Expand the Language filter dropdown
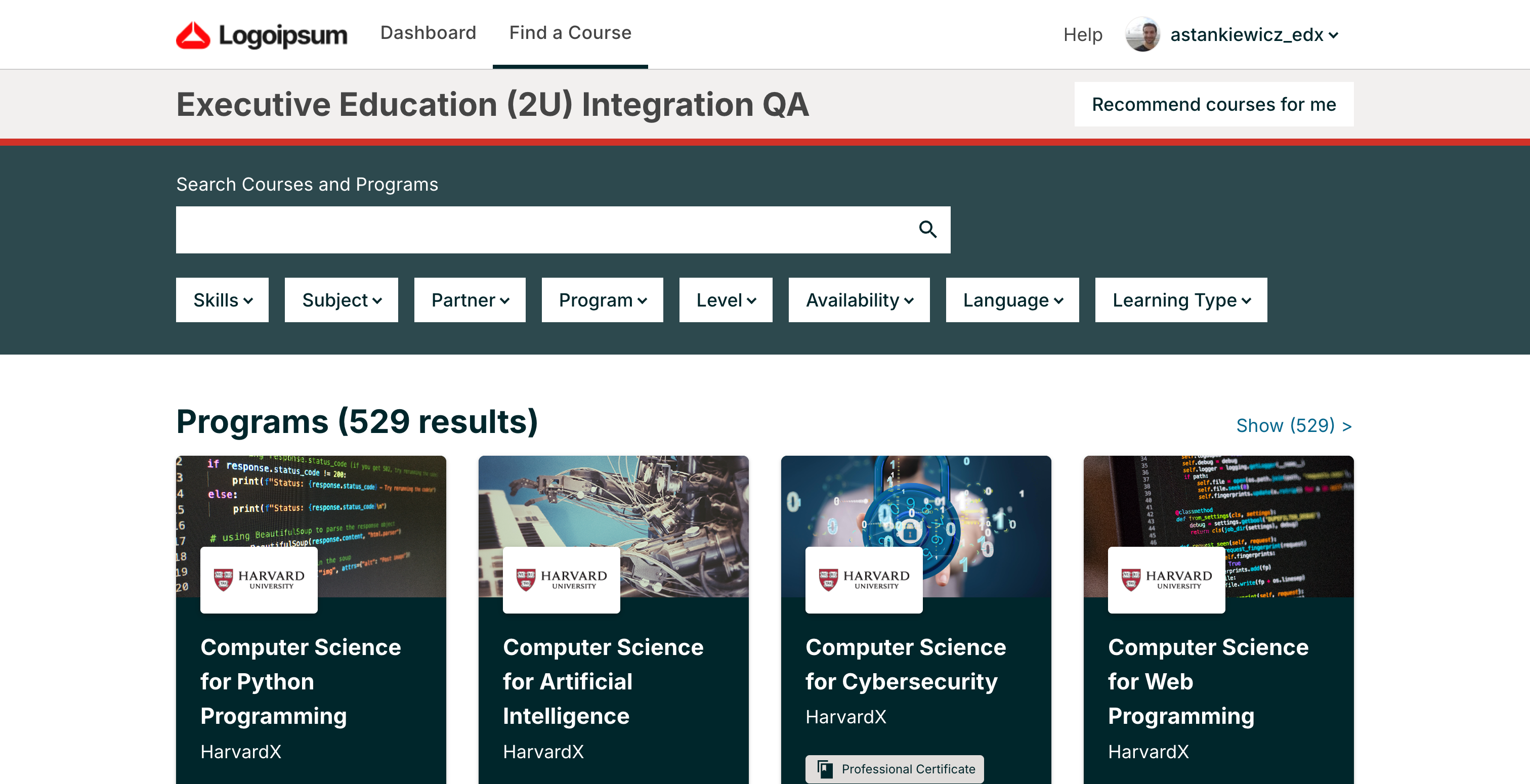 coord(1013,300)
